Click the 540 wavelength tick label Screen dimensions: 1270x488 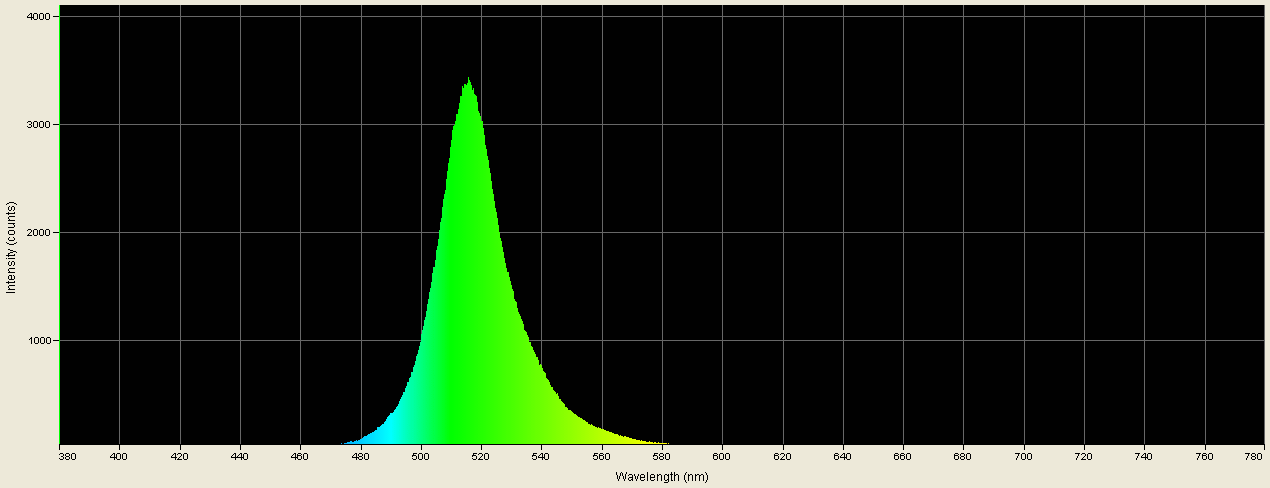[x=542, y=456]
